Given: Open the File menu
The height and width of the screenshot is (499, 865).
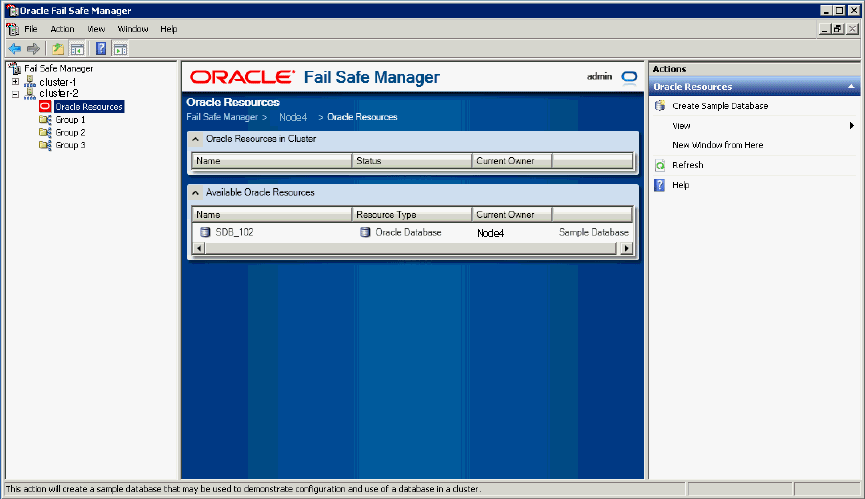Looking at the screenshot, I should (31, 29).
